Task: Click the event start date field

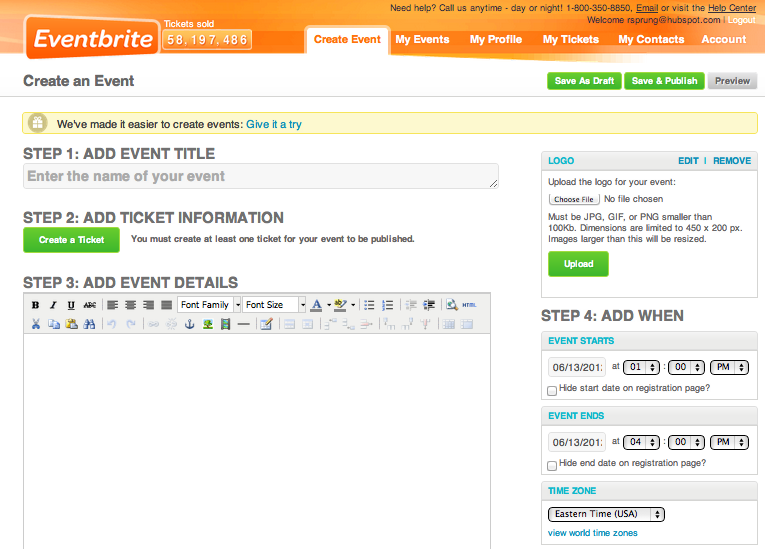Action: coord(577,367)
